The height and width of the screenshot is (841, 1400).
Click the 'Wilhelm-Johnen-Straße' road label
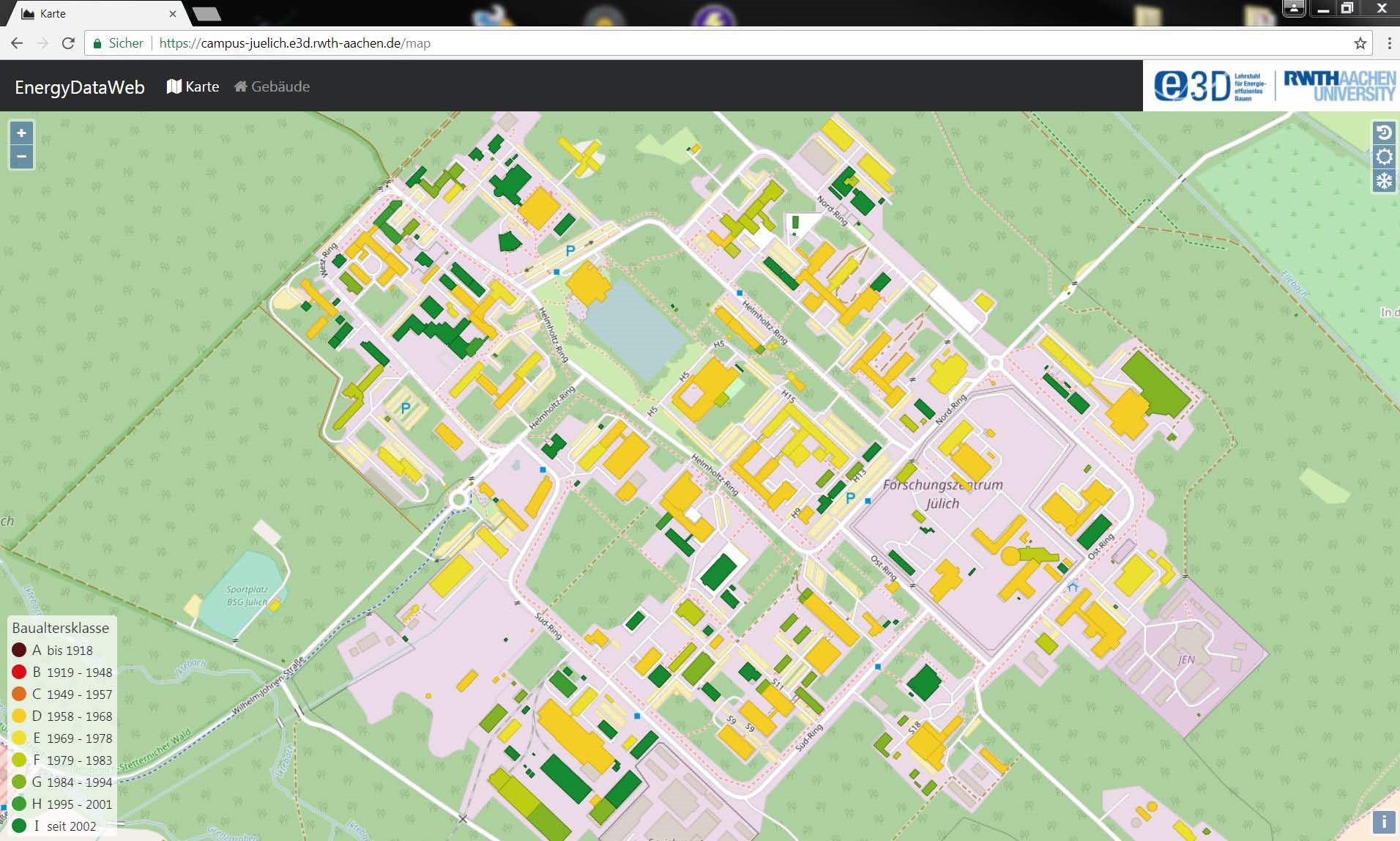click(x=267, y=686)
